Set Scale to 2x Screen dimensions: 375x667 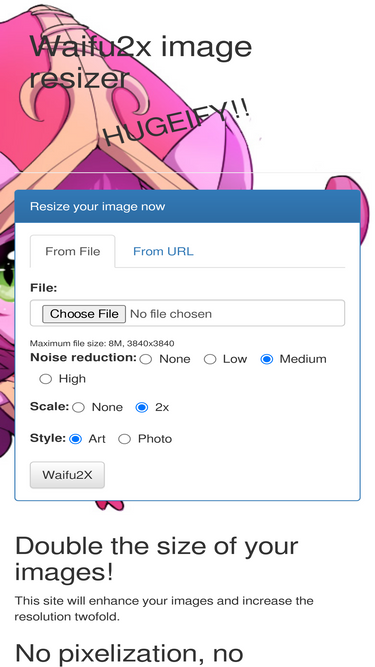coord(142,408)
